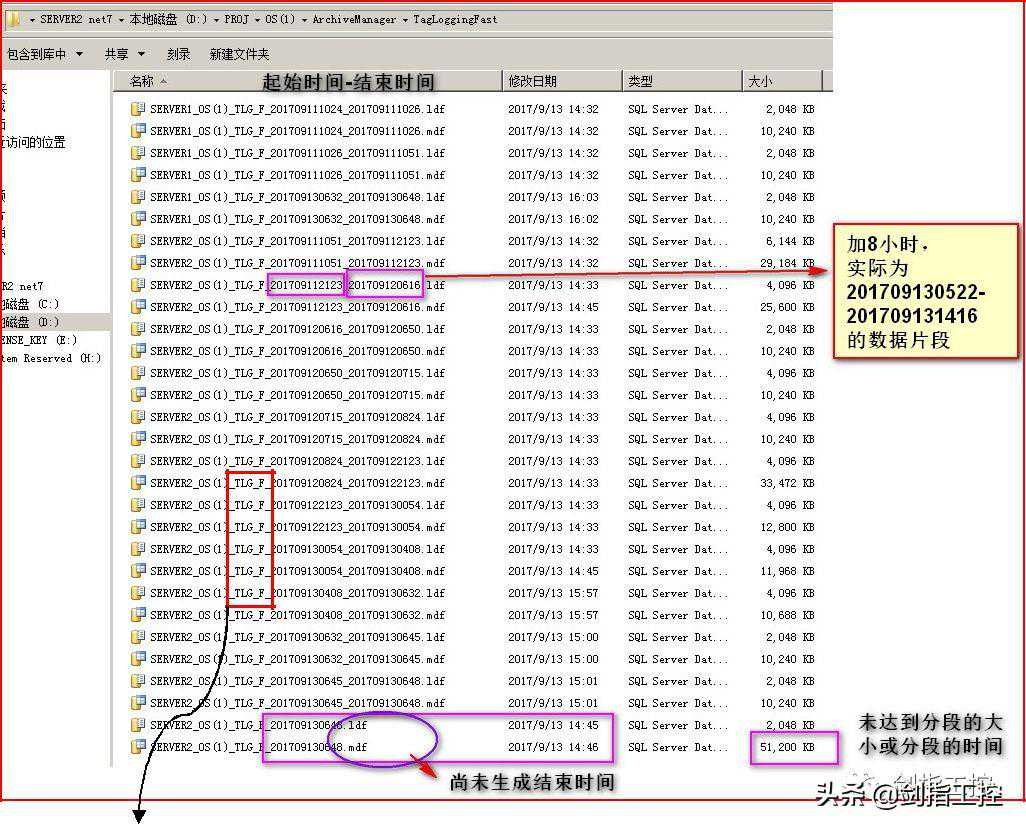Screen dimensions: 1026x831
Task: Click icon of SERVER2 201709130054_201709130408.mdf file
Action: pyautogui.click(x=139, y=571)
